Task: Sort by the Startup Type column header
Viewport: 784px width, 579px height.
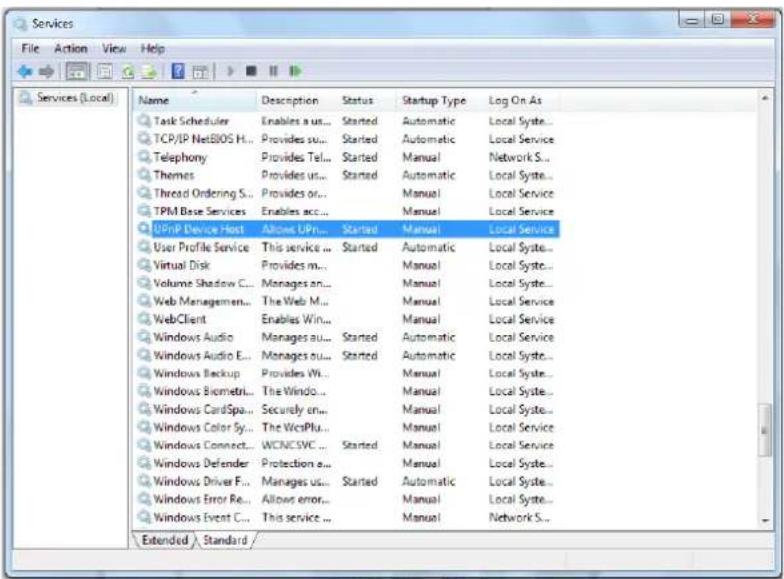Action: click(x=441, y=100)
